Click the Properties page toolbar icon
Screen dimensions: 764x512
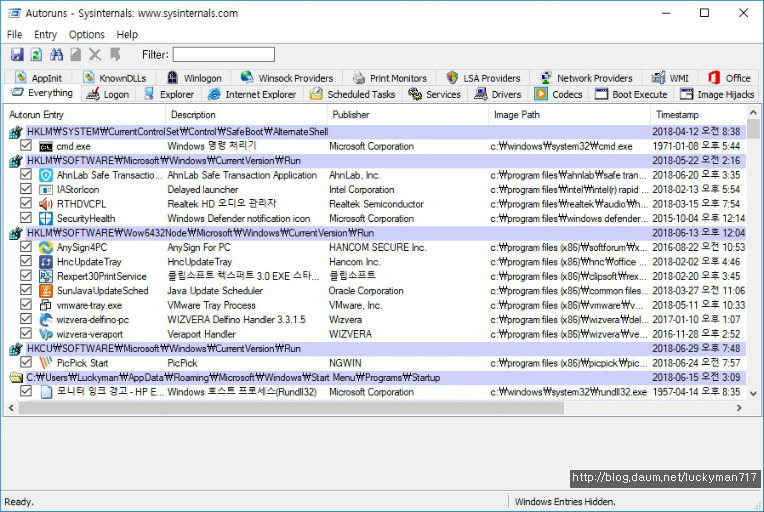pyautogui.click(x=76, y=54)
